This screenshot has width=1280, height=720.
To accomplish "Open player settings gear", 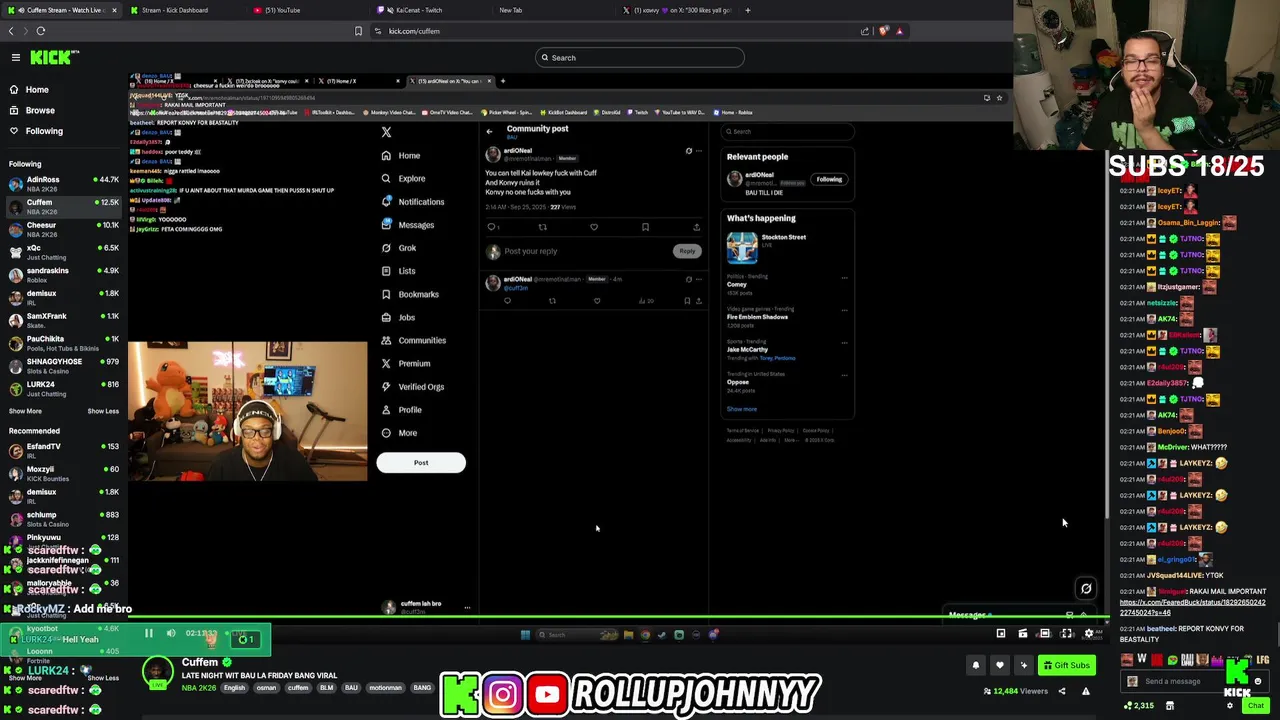I will click(1089, 633).
